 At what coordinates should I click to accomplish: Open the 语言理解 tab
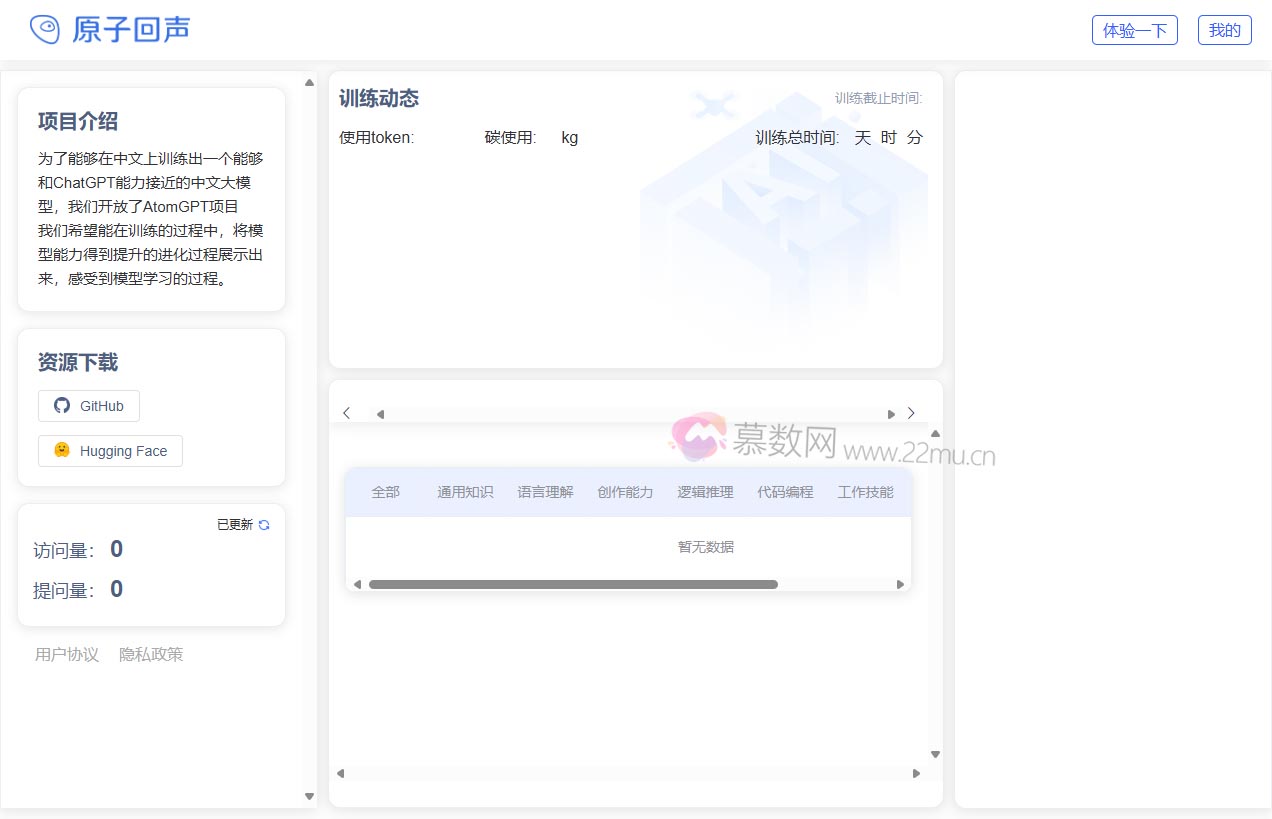click(545, 492)
